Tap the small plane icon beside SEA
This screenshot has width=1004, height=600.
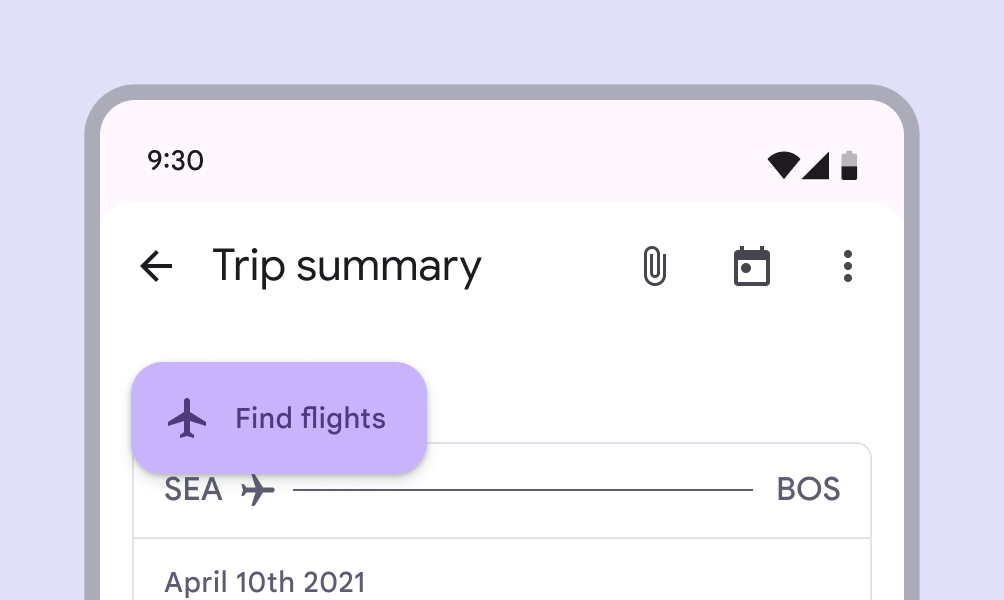point(258,490)
